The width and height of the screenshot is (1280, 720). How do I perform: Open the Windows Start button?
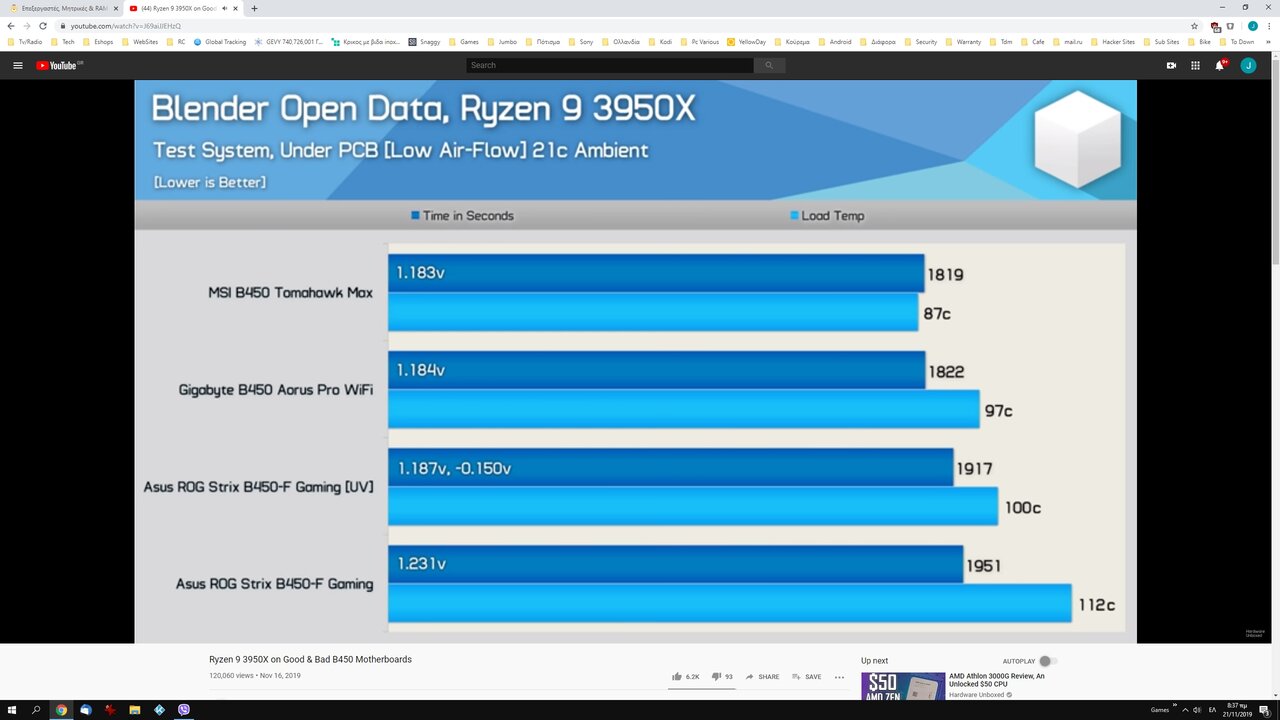[11, 709]
